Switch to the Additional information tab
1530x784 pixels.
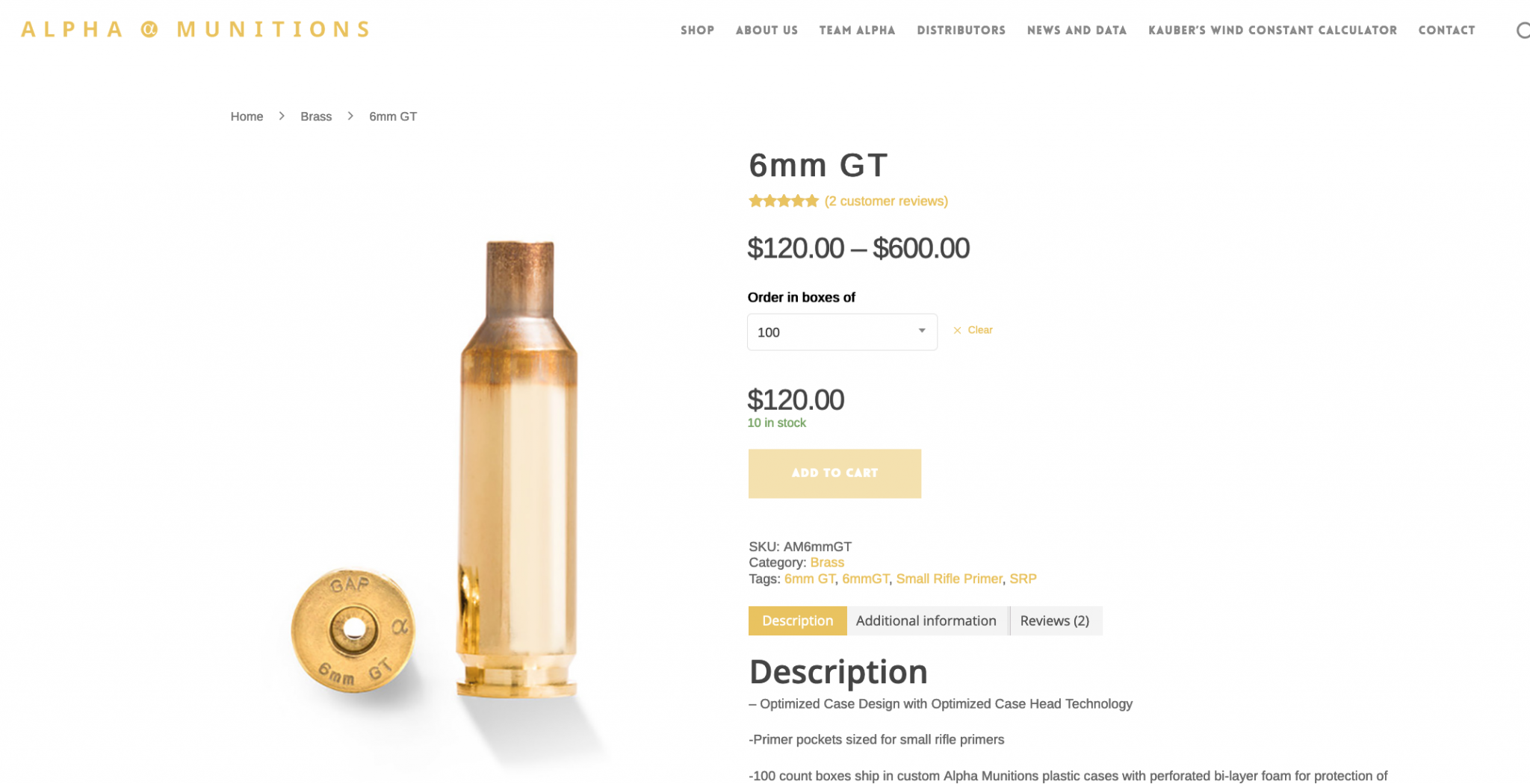(x=926, y=620)
